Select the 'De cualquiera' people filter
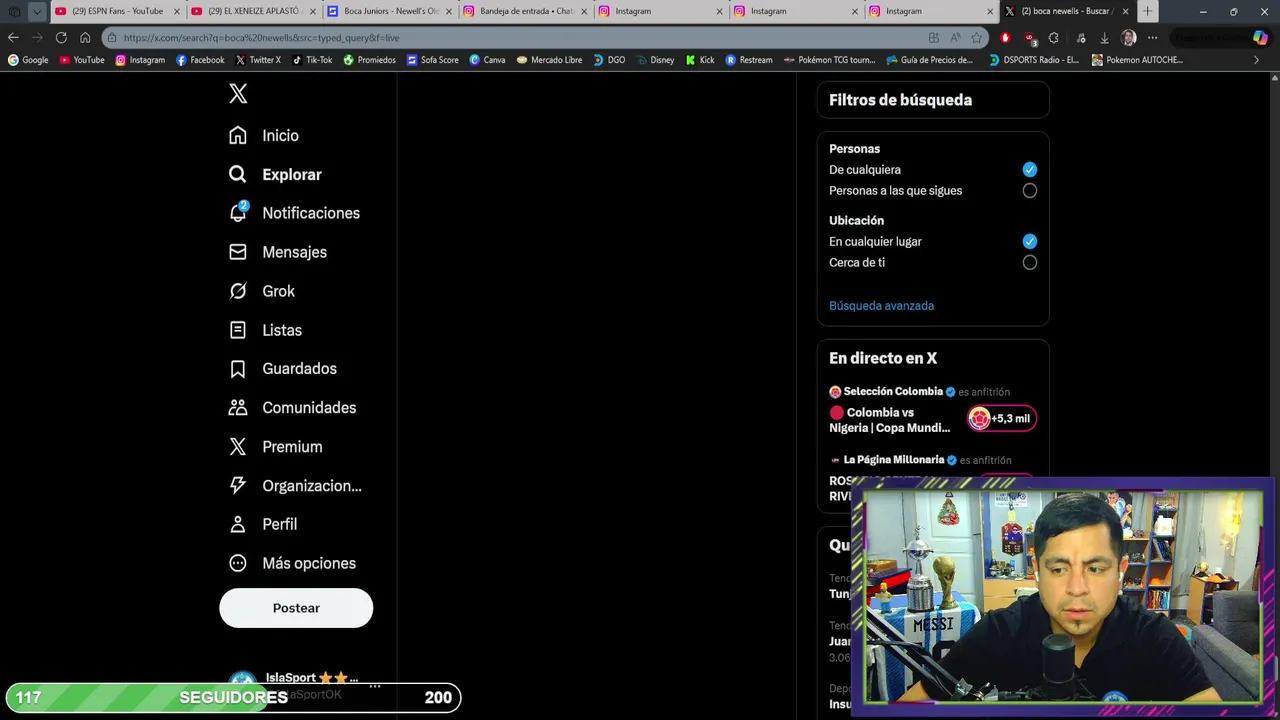The height and width of the screenshot is (720, 1280). point(1030,170)
